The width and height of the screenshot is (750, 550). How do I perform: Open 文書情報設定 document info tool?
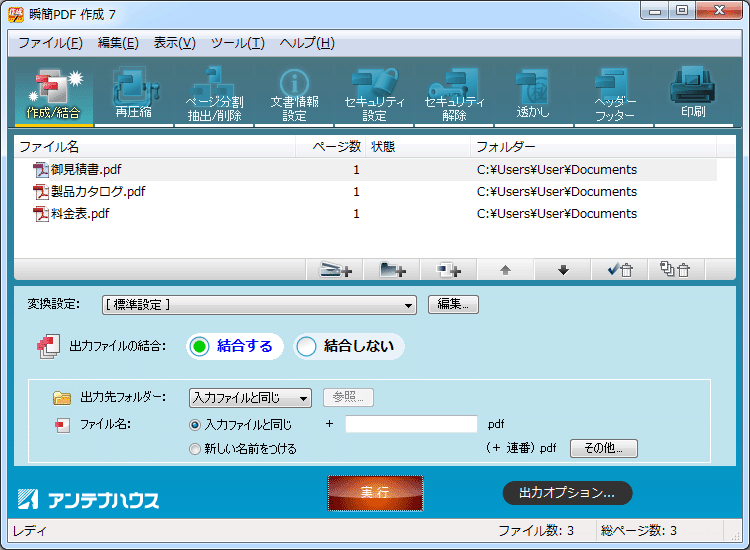[294, 95]
